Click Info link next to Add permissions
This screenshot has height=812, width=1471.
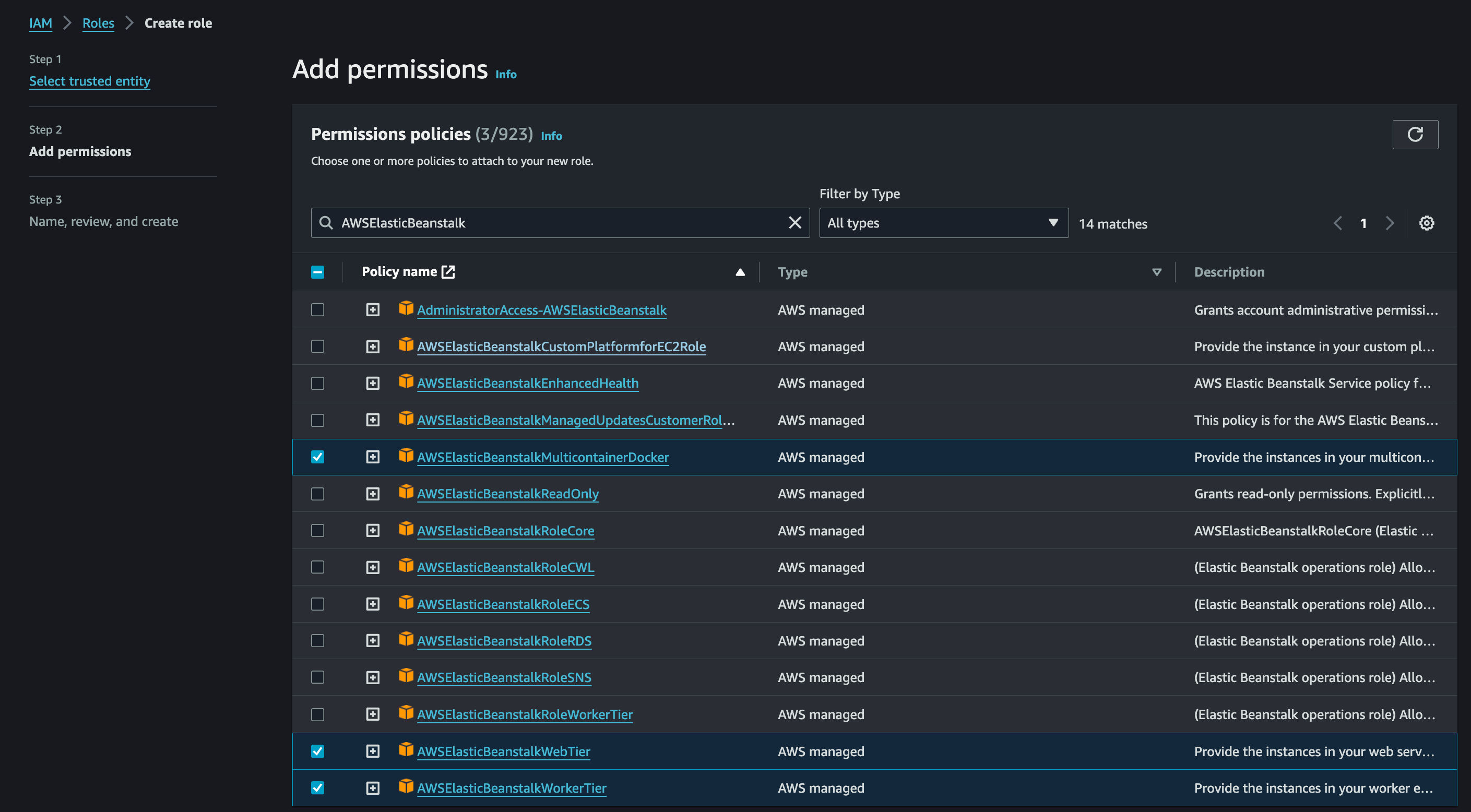pyautogui.click(x=505, y=74)
